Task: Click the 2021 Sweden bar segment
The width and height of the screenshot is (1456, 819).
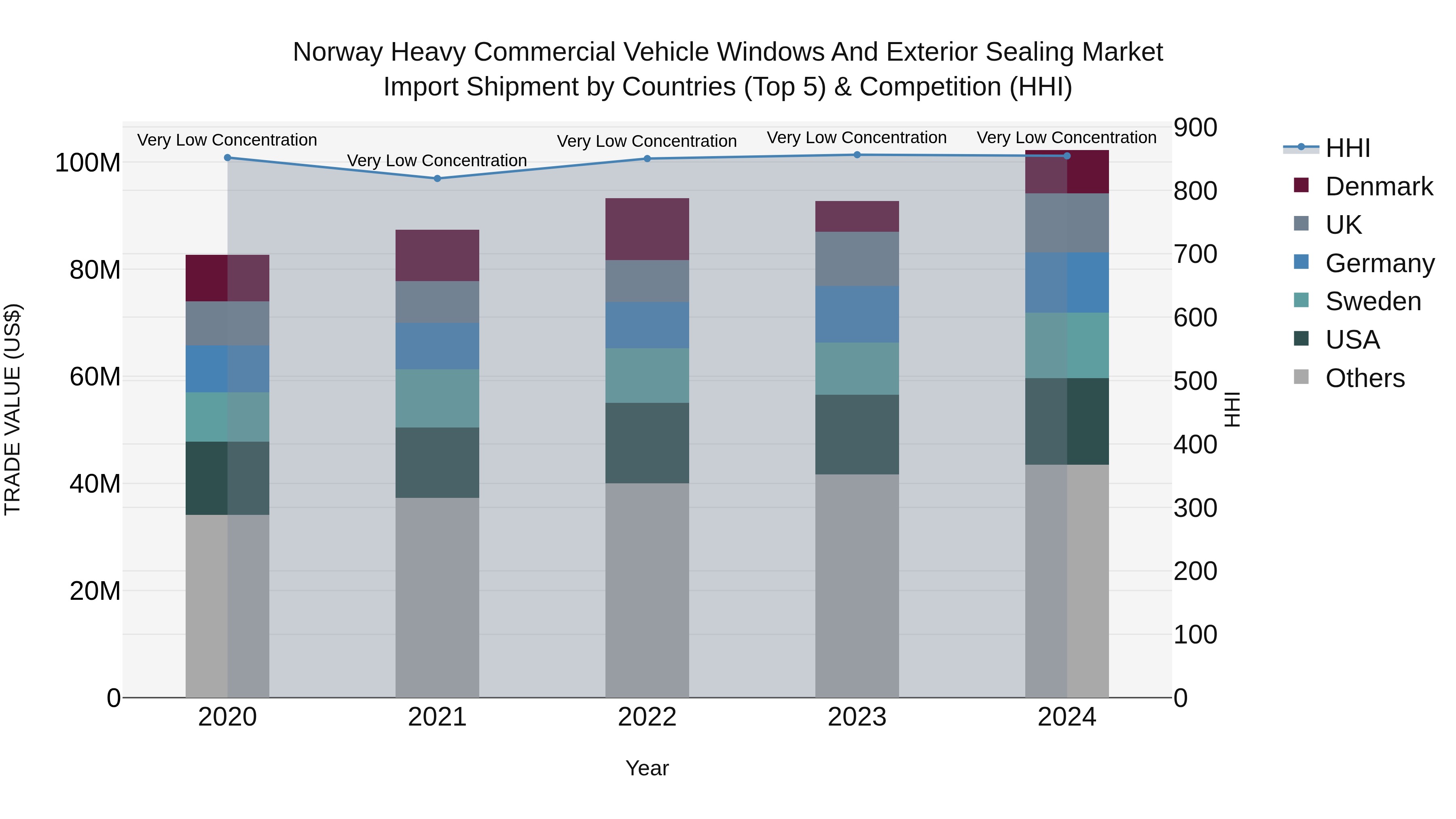Action: pos(438,398)
